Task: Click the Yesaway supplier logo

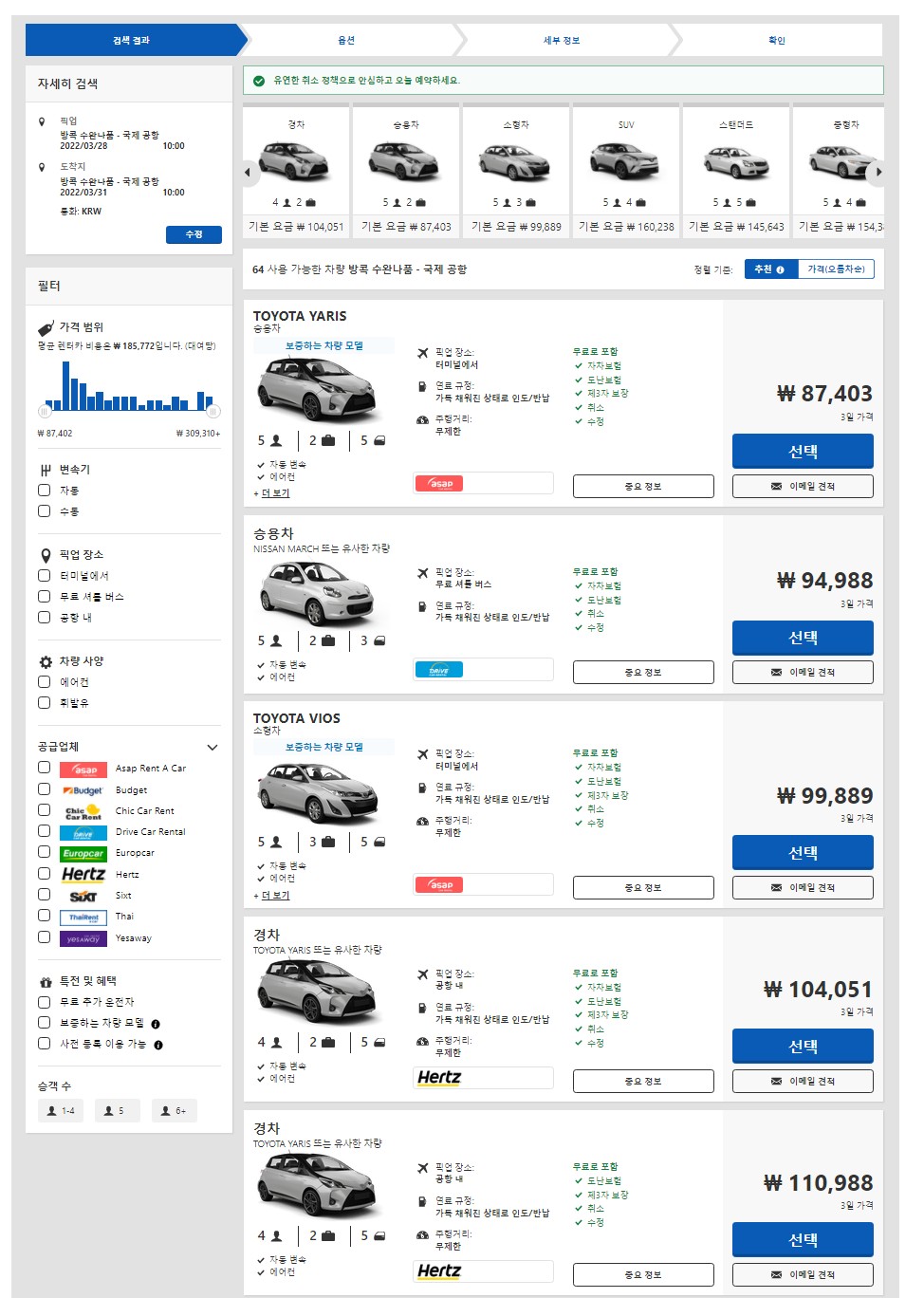Action: coord(83,938)
